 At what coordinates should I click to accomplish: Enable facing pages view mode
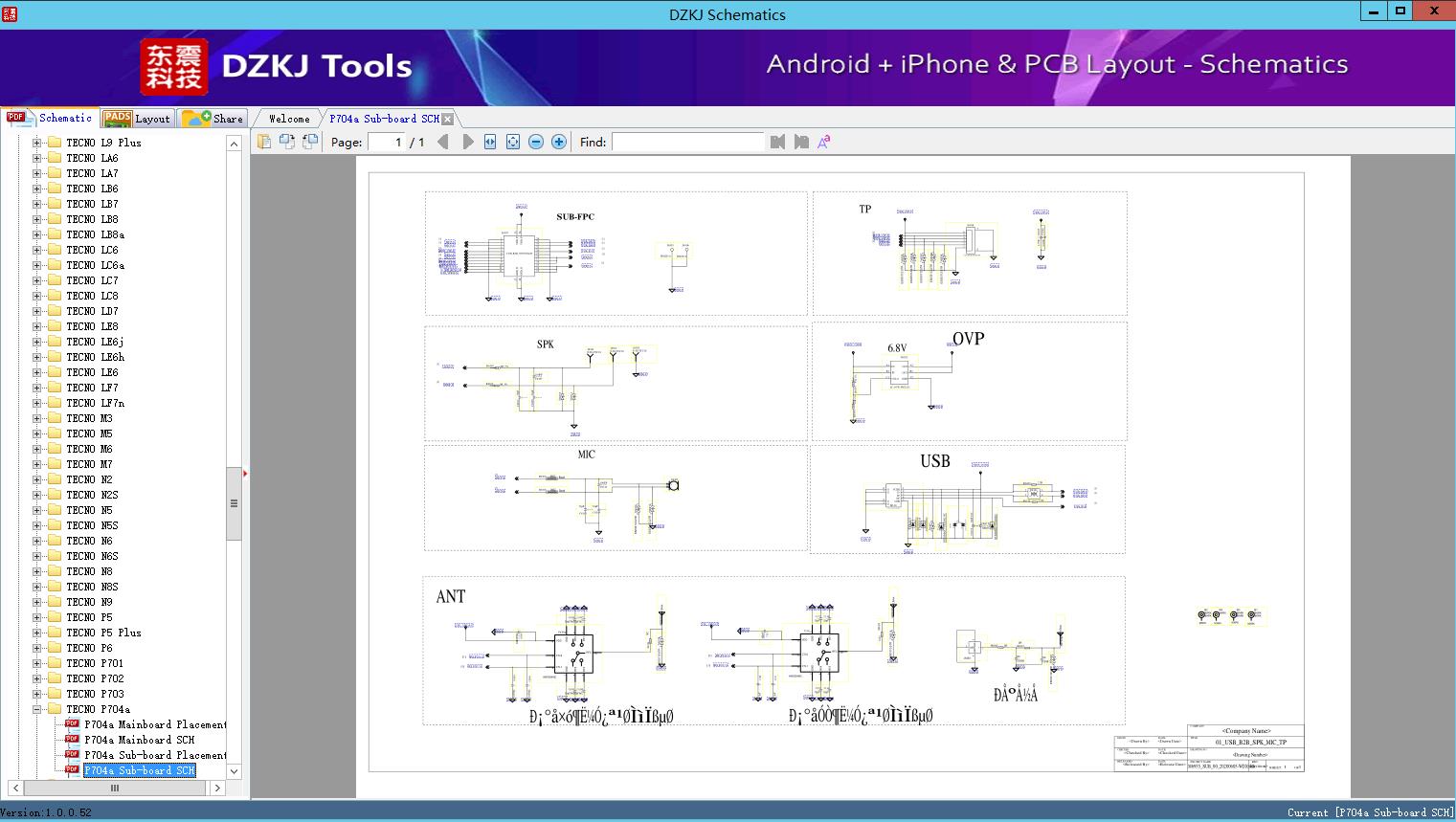(x=287, y=140)
